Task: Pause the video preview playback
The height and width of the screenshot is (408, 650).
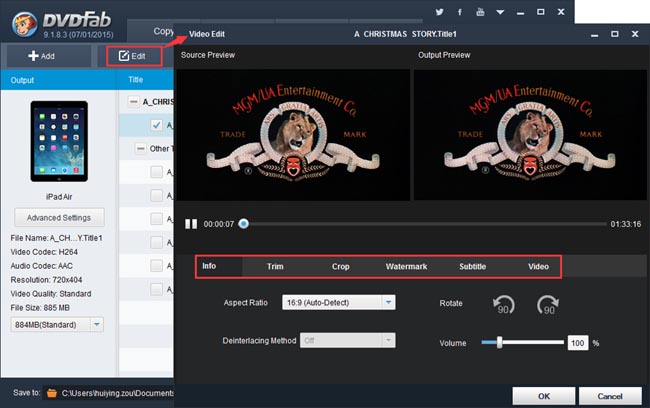Action: pos(191,224)
